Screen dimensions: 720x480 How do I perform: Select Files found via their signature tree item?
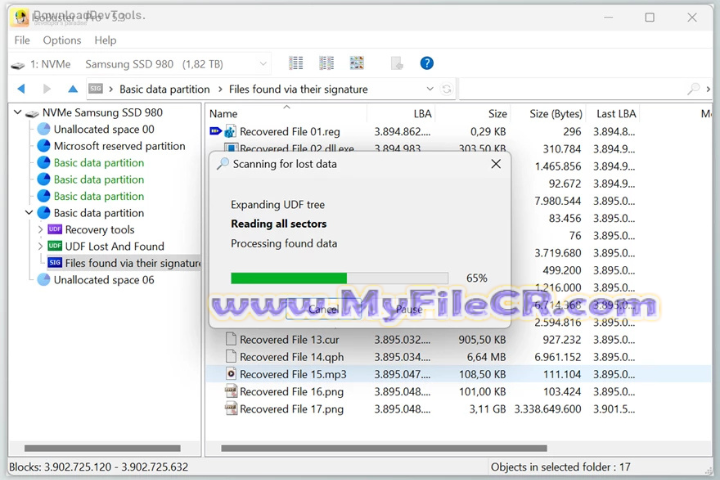coord(133,263)
